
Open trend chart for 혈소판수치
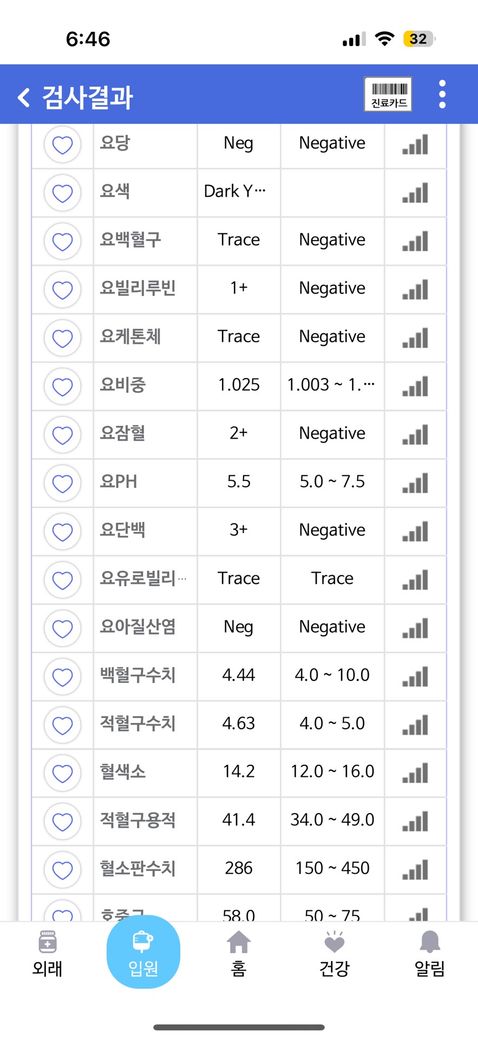point(415,869)
